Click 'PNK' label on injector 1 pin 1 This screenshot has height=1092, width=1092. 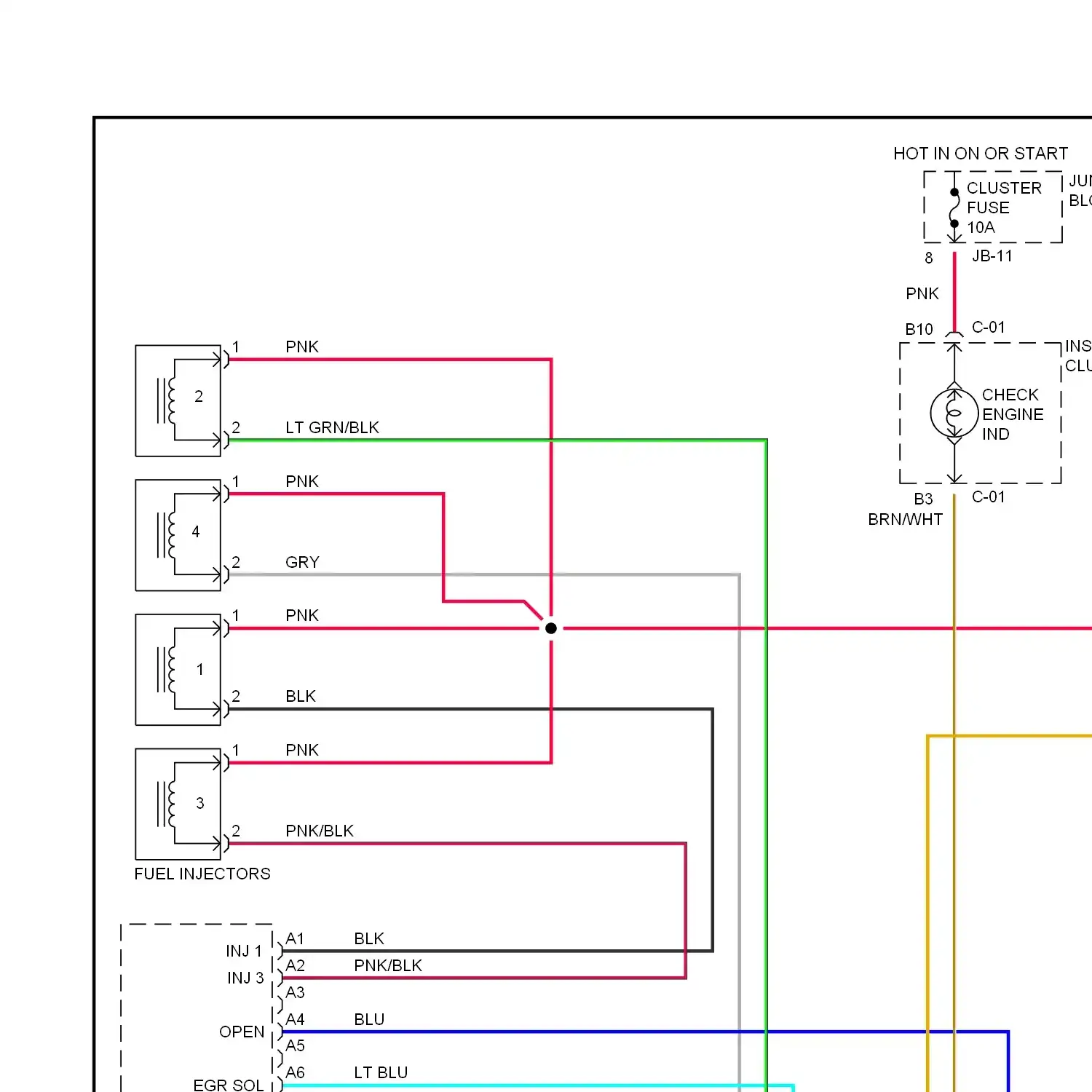pyautogui.click(x=302, y=615)
